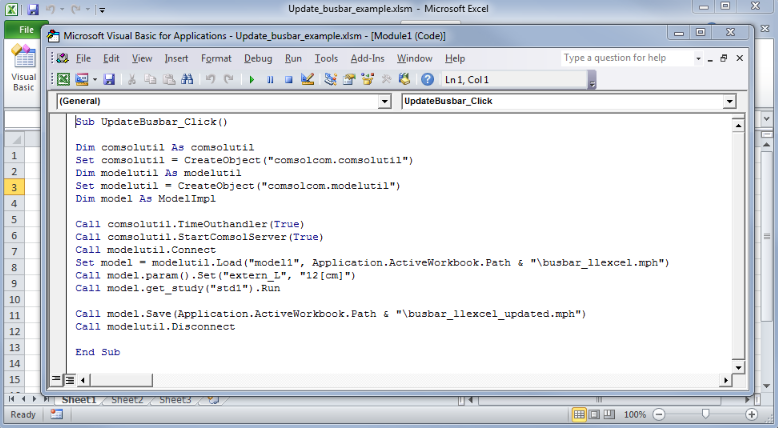
Task: Click the Excel File tab
Action: point(22,30)
